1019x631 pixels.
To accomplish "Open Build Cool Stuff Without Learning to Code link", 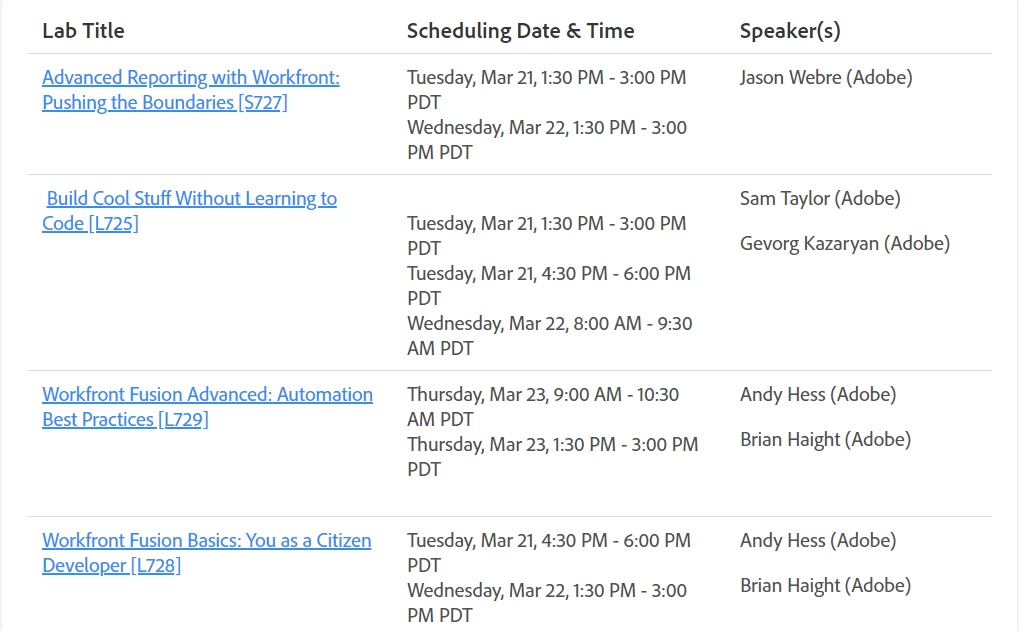I will 190,211.
